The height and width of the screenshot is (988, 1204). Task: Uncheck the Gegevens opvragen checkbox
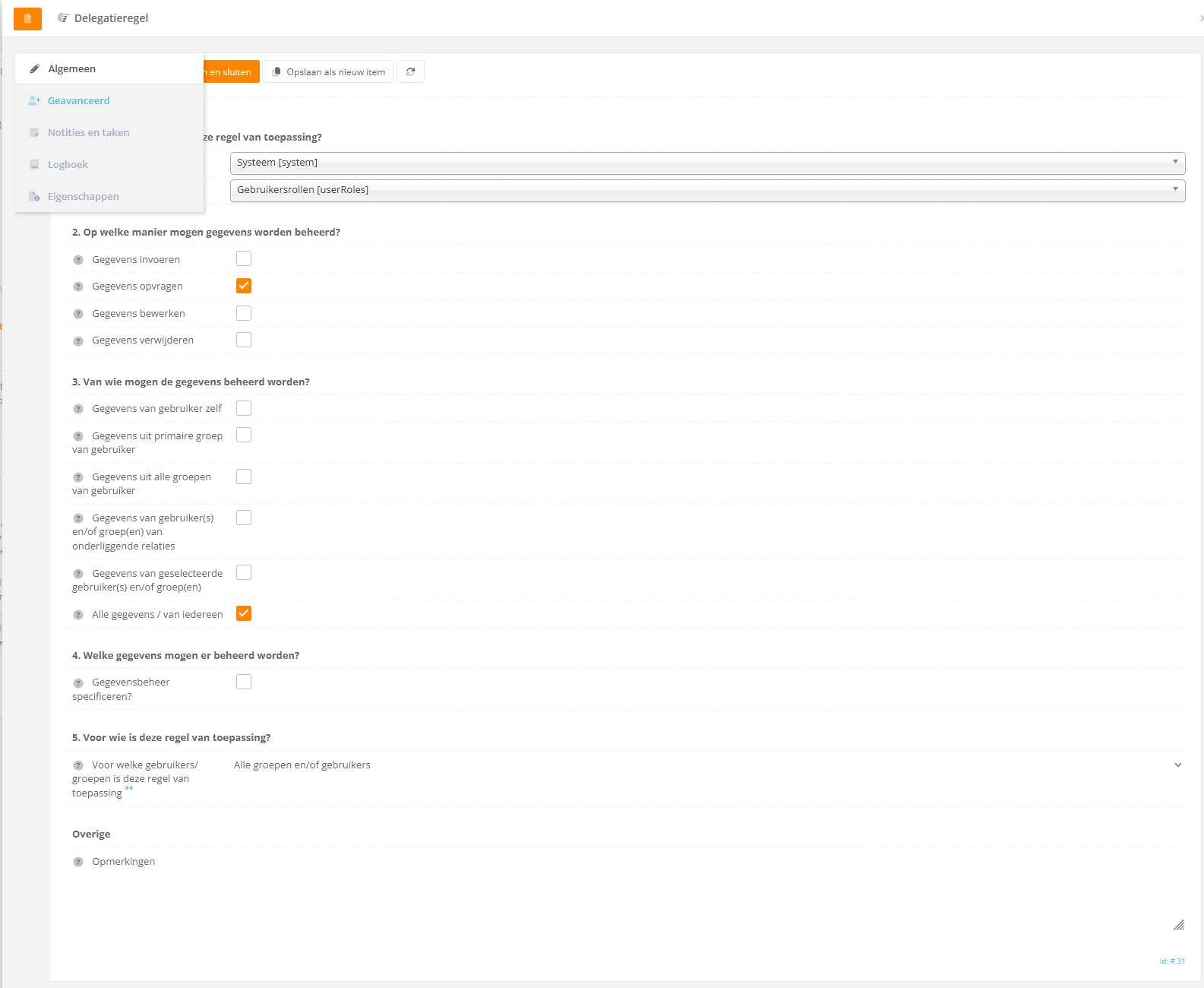click(244, 286)
